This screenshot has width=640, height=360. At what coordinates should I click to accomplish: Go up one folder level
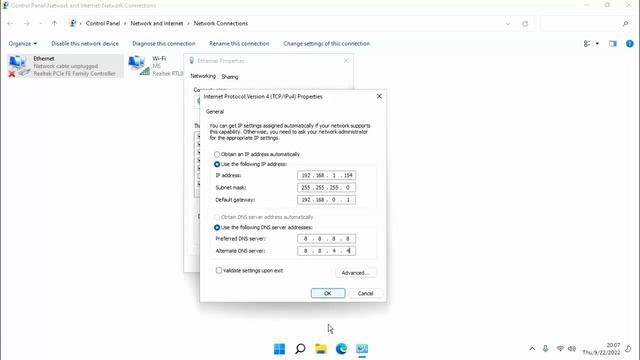click(x=54, y=24)
